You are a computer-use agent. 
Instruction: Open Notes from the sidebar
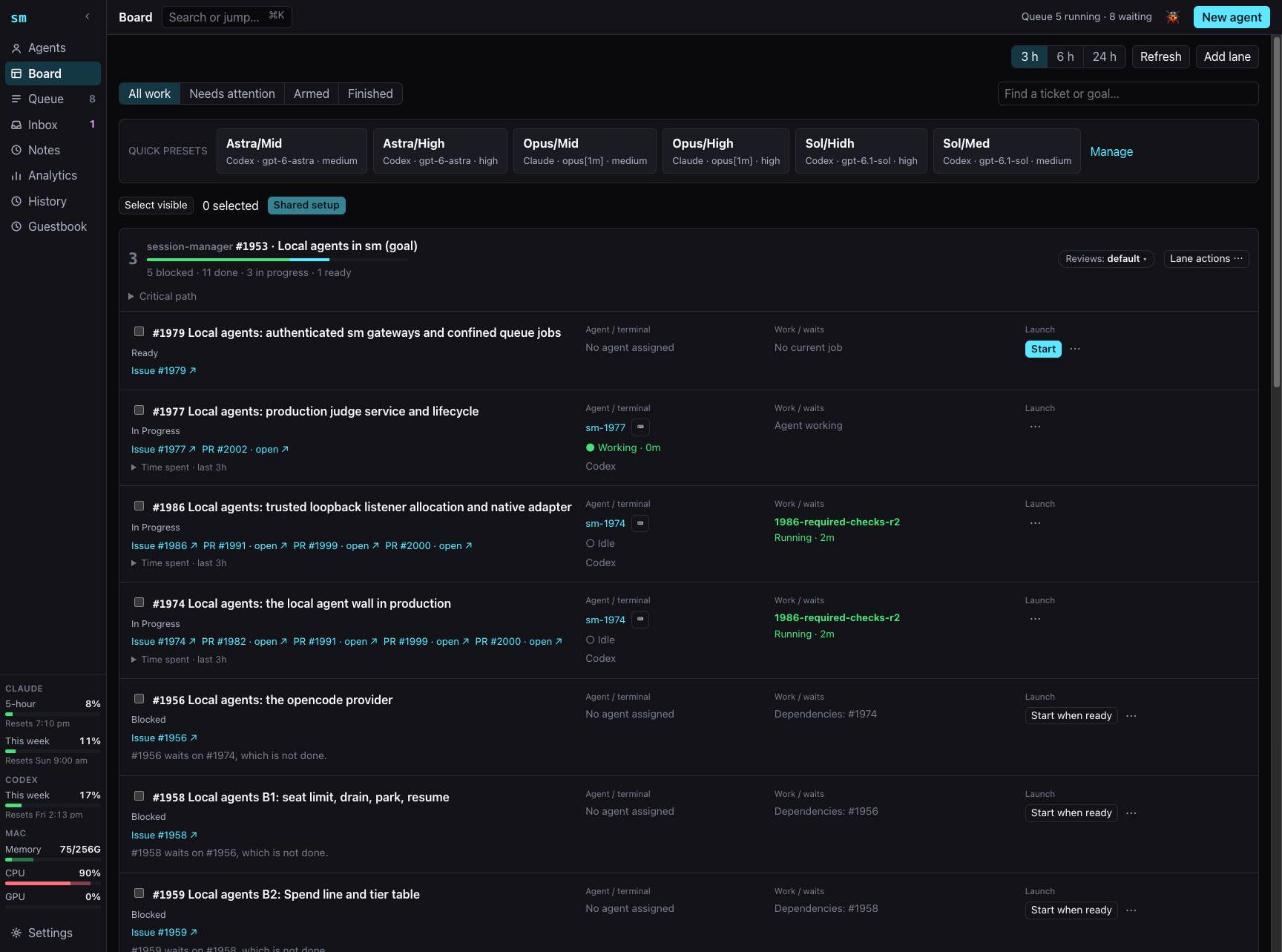coord(53,150)
